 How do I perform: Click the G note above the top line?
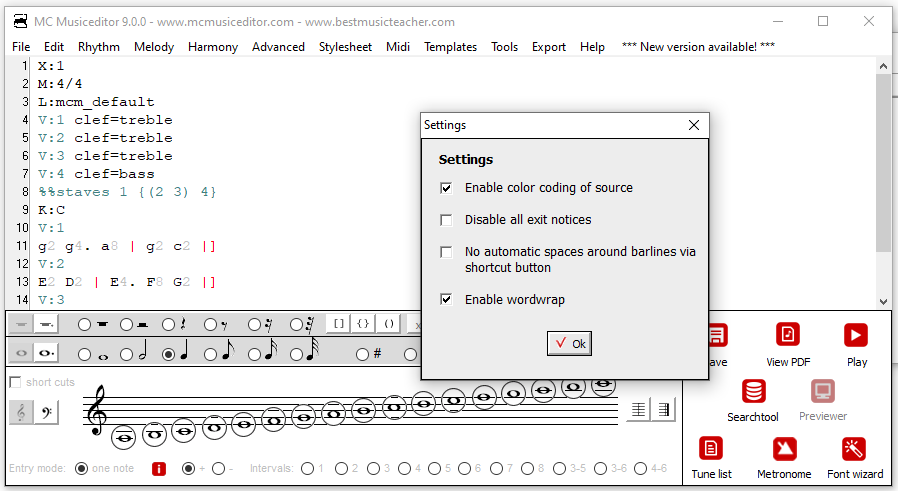pos(514,393)
